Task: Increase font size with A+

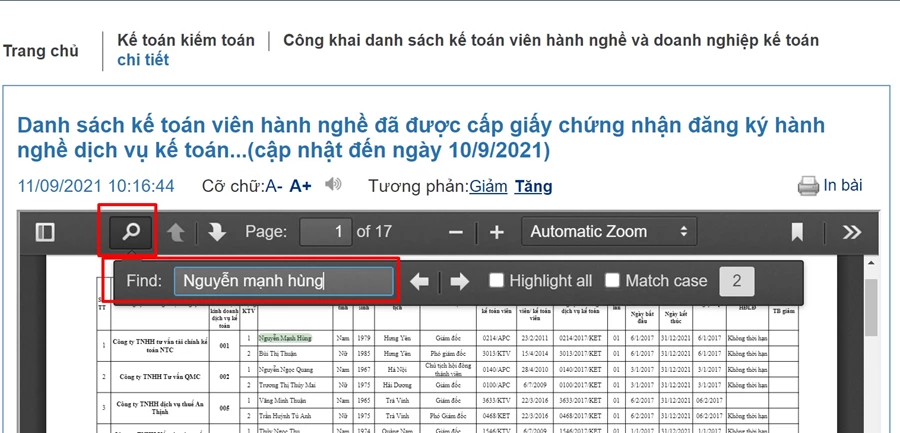Action: pos(300,186)
